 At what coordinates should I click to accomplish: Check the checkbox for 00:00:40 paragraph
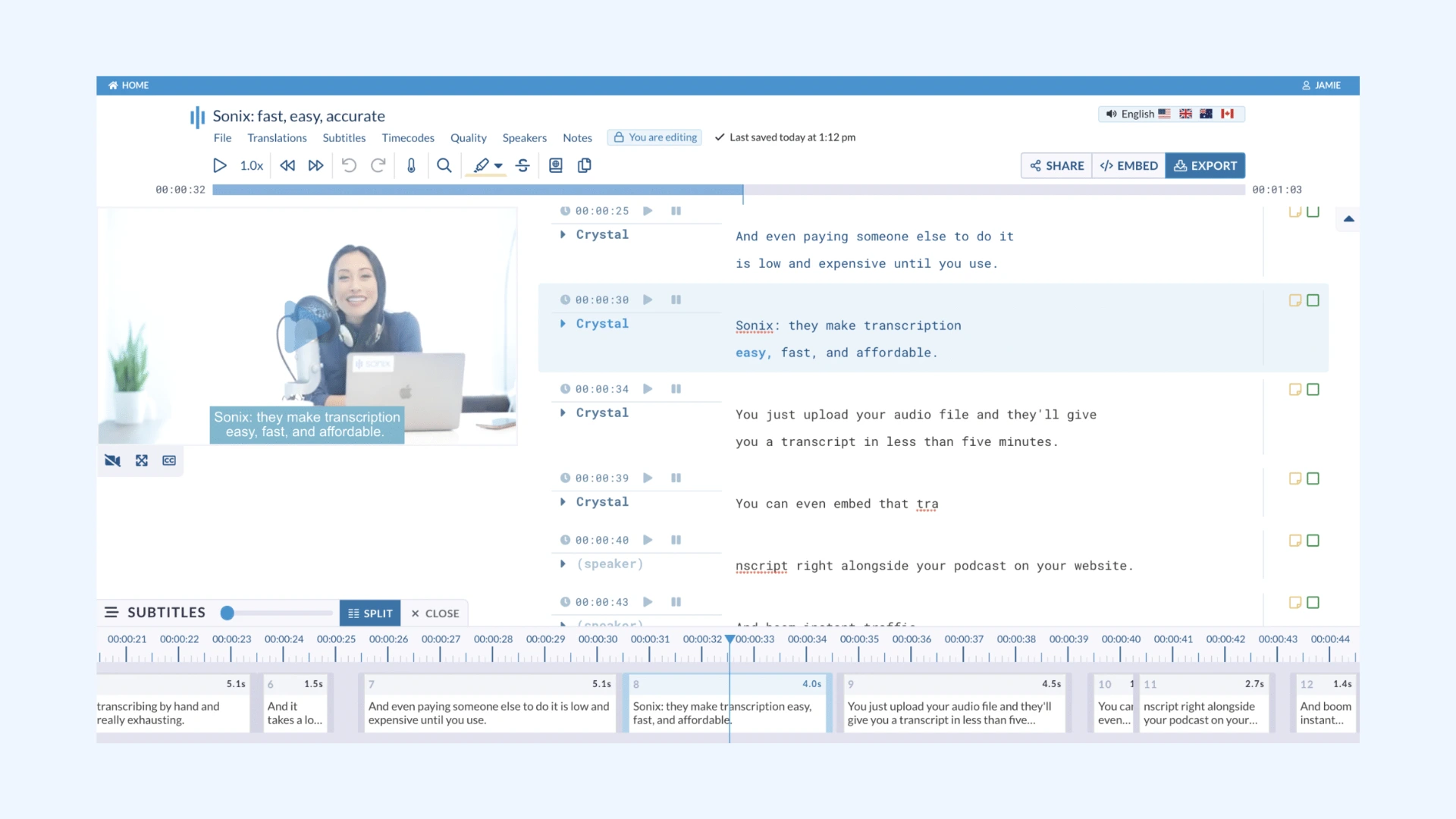click(x=1313, y=541)
